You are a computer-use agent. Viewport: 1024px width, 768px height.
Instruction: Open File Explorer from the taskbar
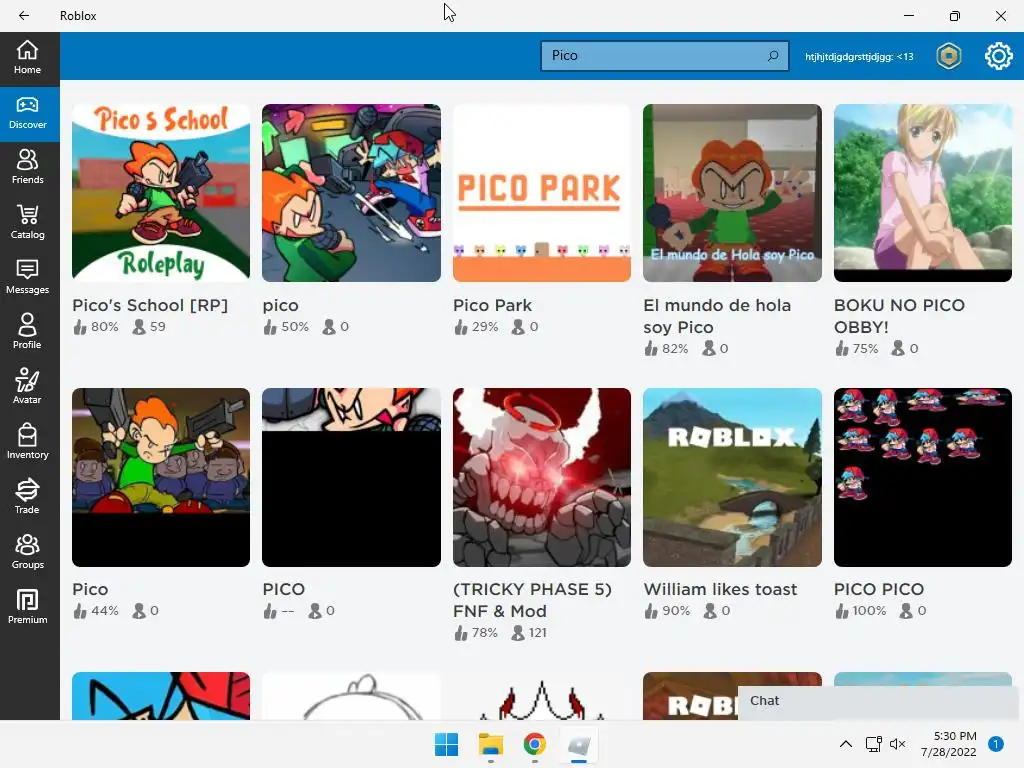pos(490,744)
